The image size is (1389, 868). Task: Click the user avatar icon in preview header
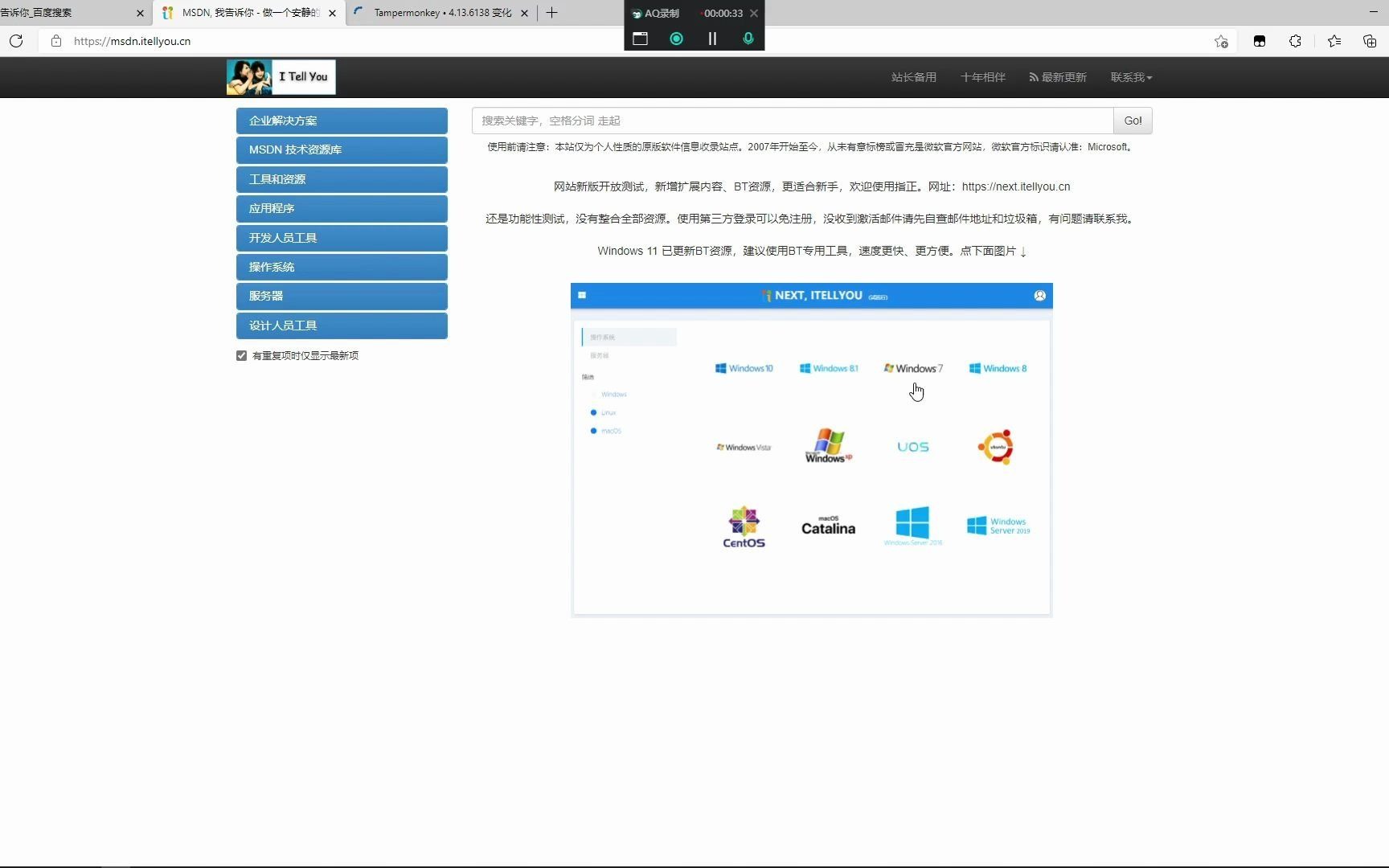(1039, 296)
